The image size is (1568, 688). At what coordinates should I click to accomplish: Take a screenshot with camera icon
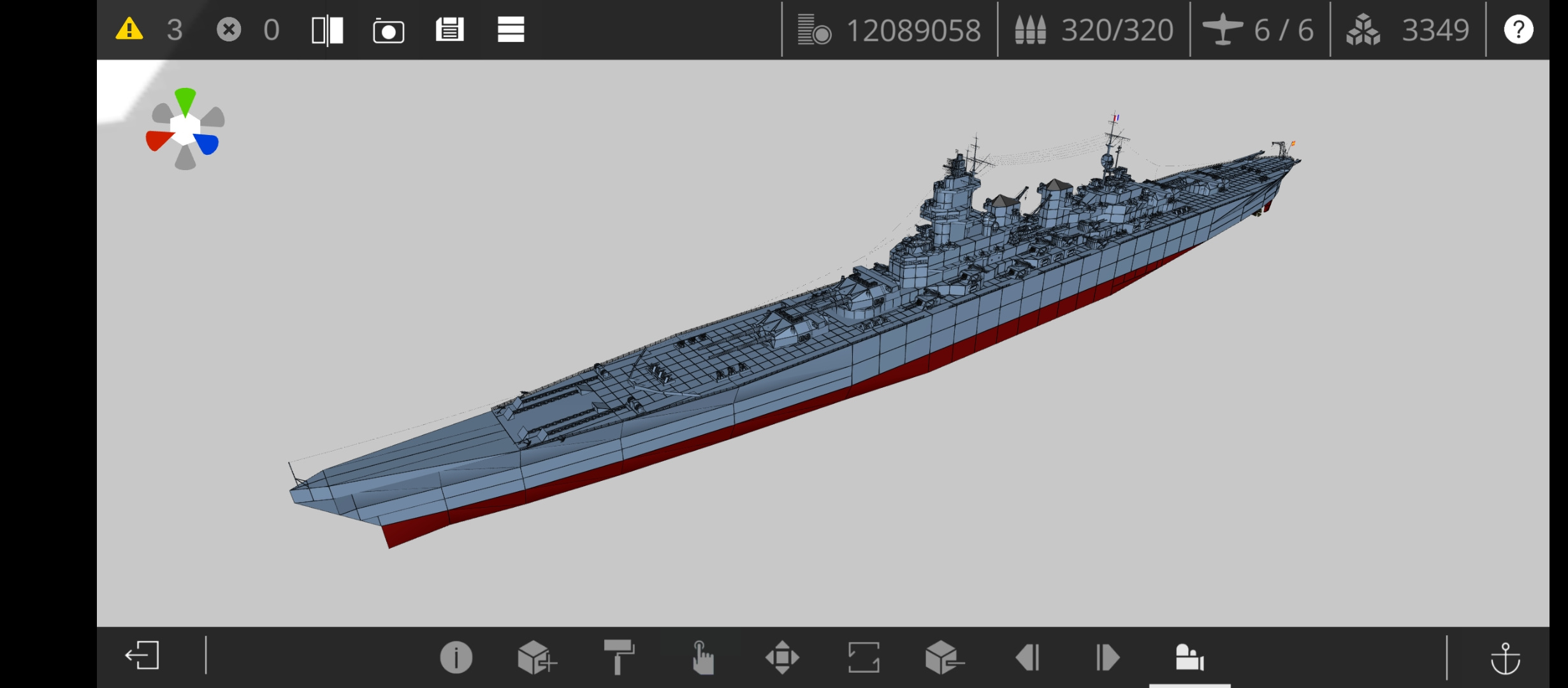click(x=388, y=30)
